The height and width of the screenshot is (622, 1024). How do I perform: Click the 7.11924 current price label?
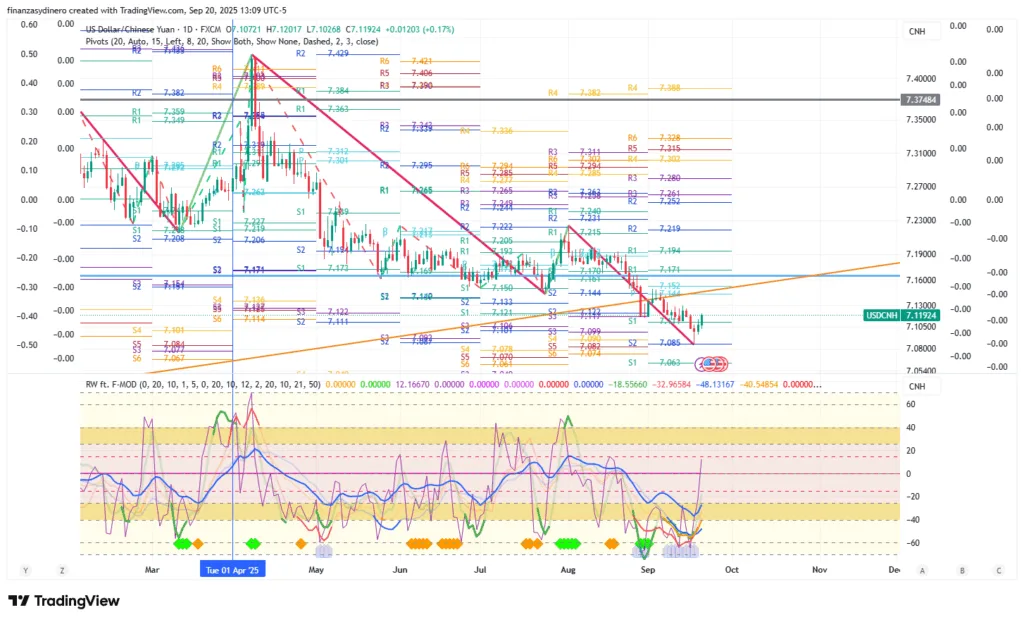920,316
